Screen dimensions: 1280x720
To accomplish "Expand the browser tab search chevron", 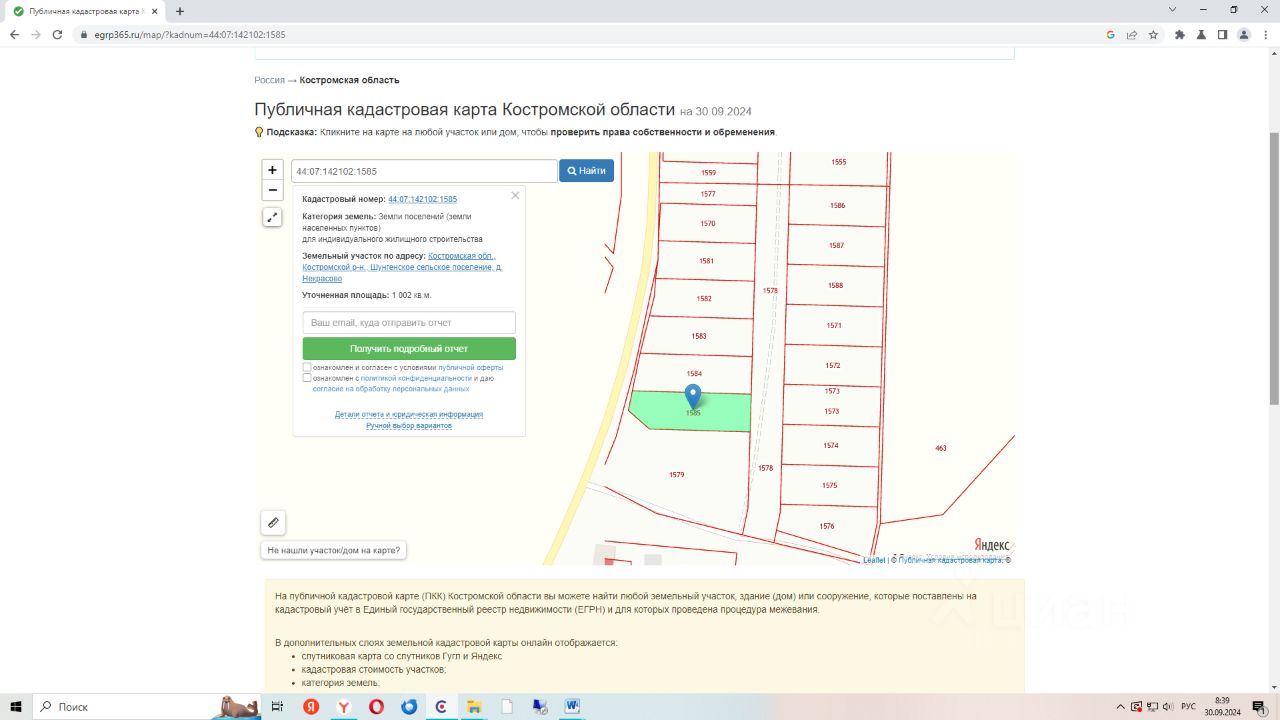I will tap(1172, 10).
